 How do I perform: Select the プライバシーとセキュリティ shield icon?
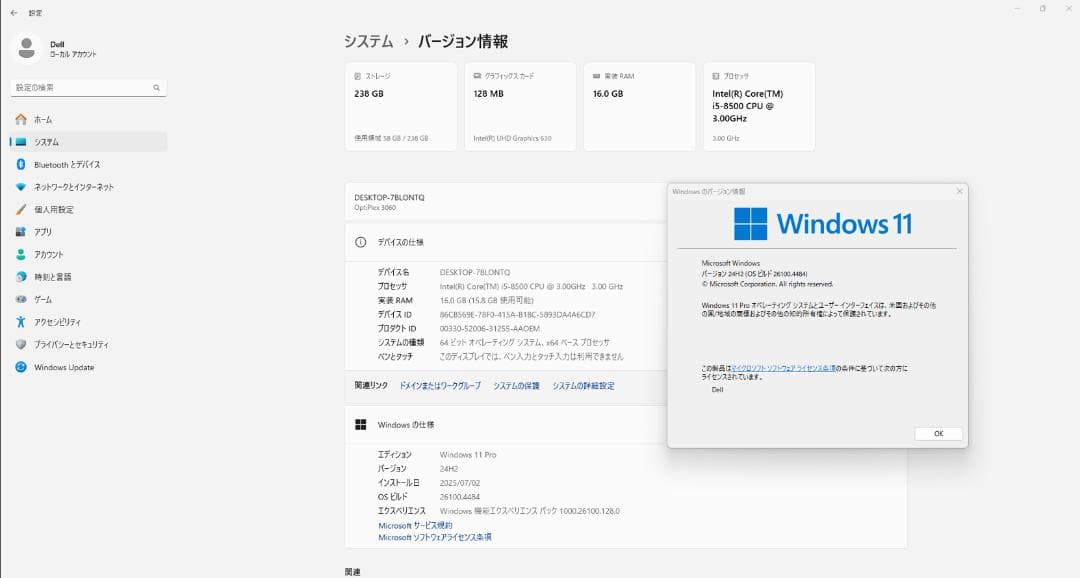pos(21,345)
